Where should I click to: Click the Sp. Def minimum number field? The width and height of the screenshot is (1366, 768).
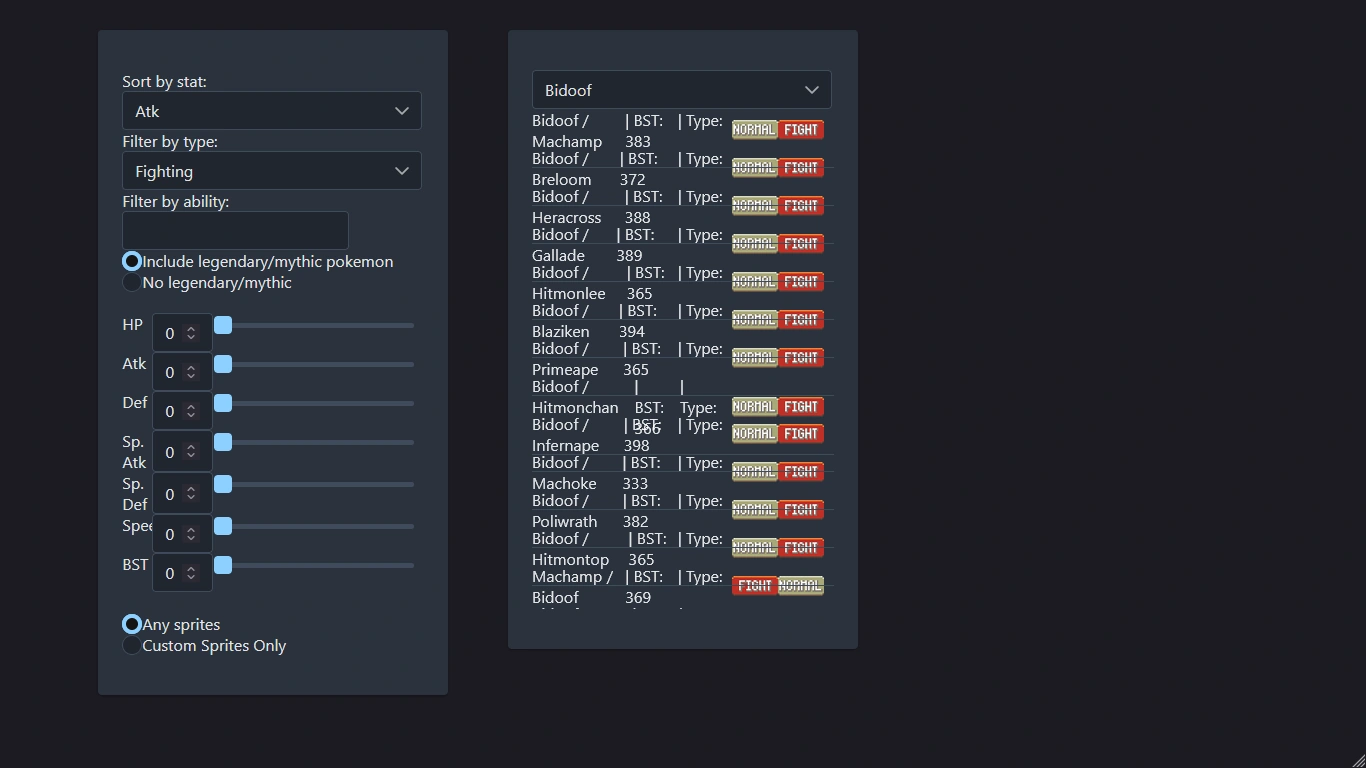pos(182,494)
